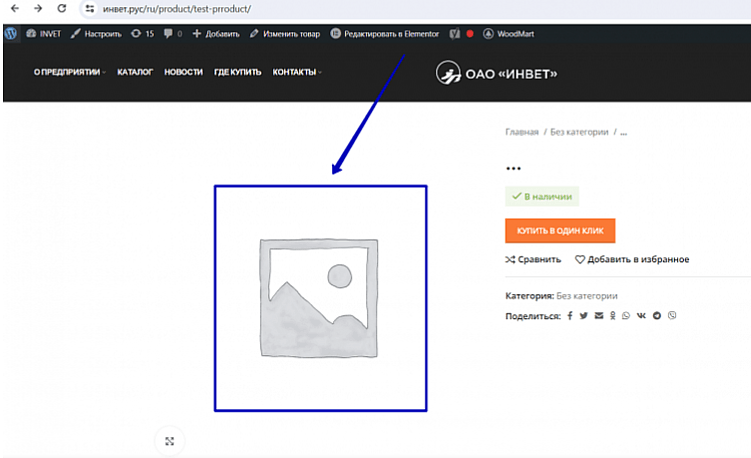Click the red status dot indicator
The height and width of the screenshot is (458, 751).
(470, 34)
